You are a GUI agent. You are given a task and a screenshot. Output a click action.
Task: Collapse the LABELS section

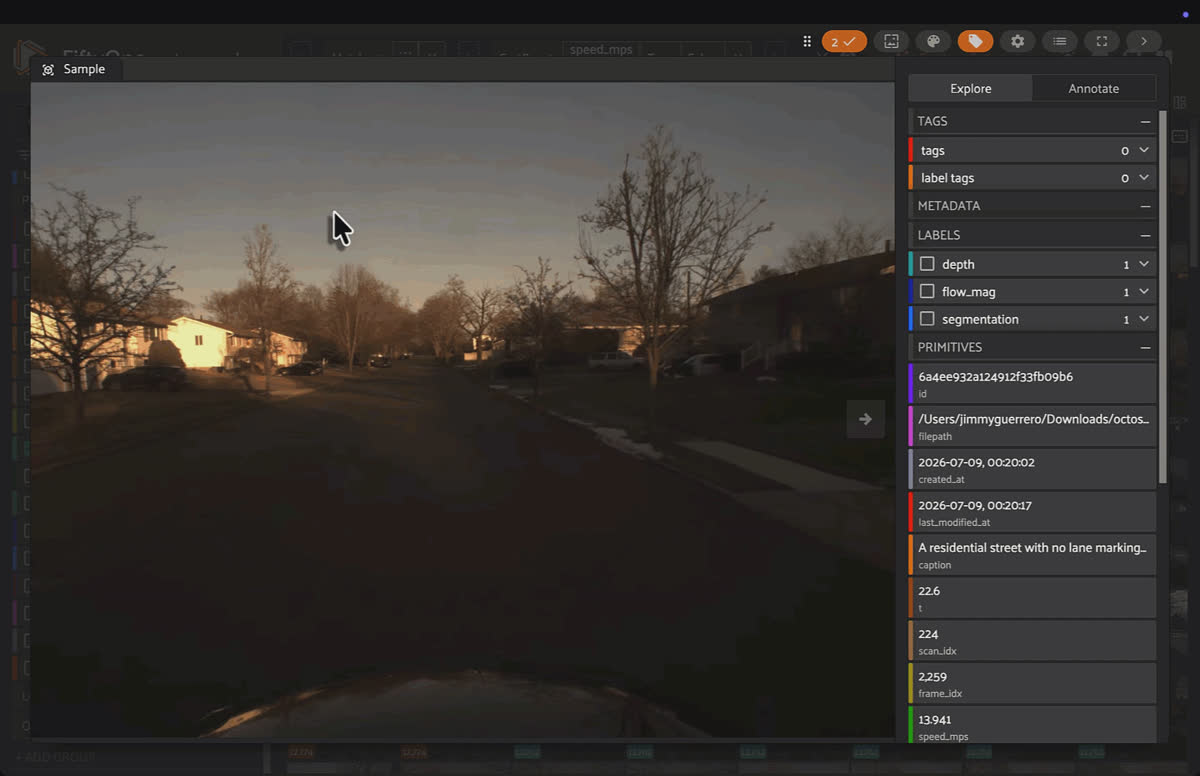(1145, 235)
